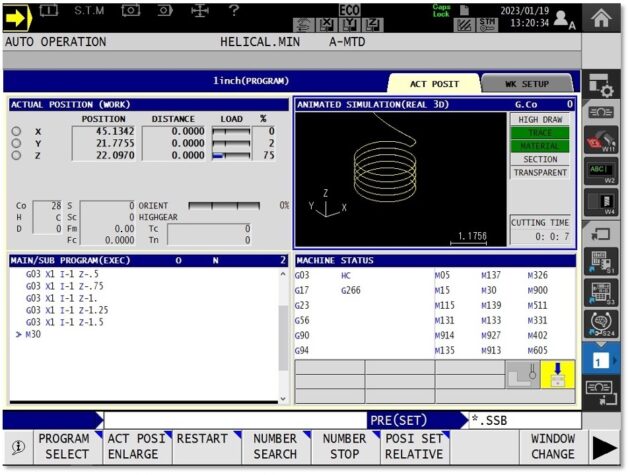630x475 pixels.
Task: Expand next function keys with right arrow
Action: tap(603, 447)
